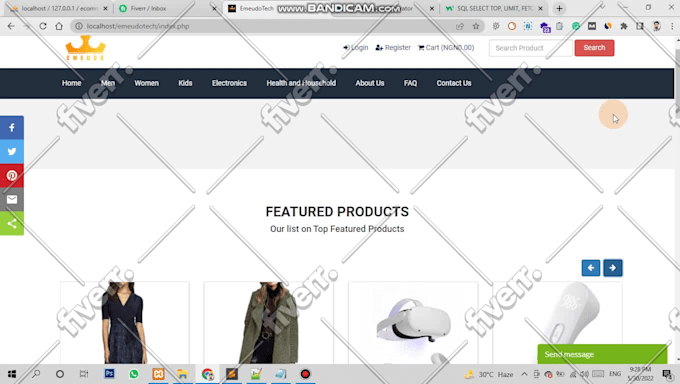Viewport: 680px width, 384px height.
Task: Click the browser back arrow
Action: click(11, 26)
